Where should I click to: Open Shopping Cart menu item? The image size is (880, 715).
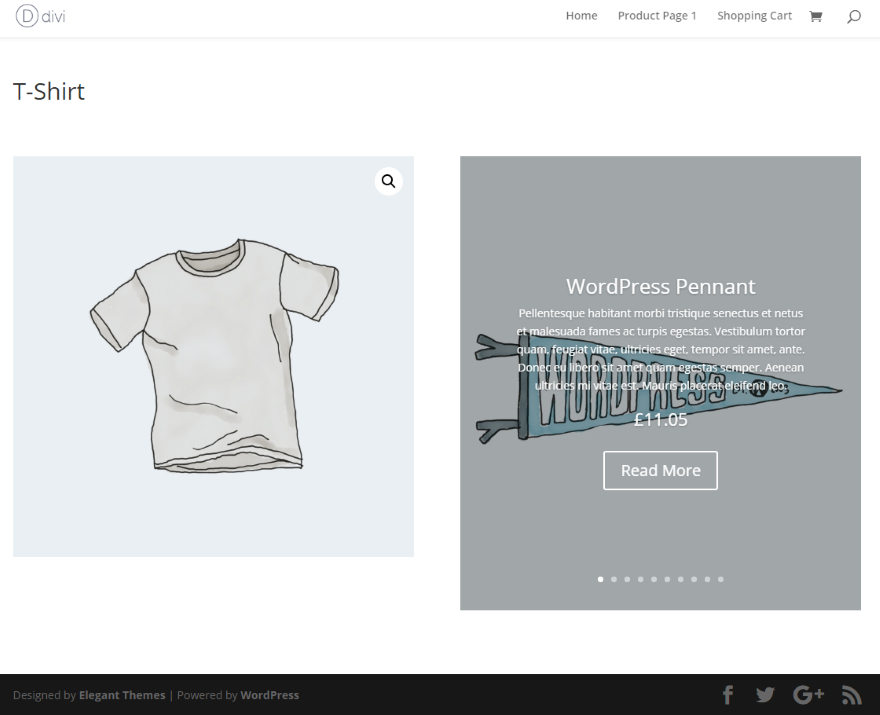click(x=754, y=16)
